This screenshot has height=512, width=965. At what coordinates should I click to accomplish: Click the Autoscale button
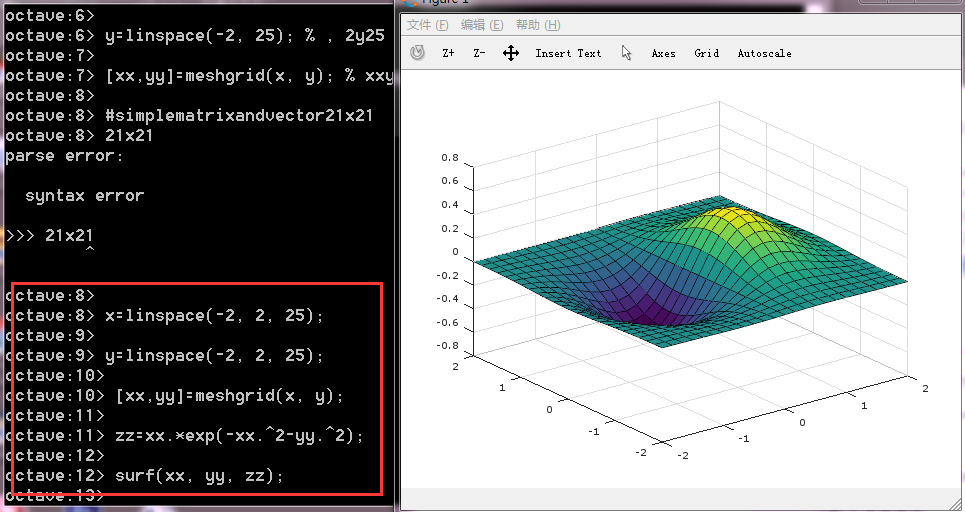pyautogui.click(x=764, y=54)
